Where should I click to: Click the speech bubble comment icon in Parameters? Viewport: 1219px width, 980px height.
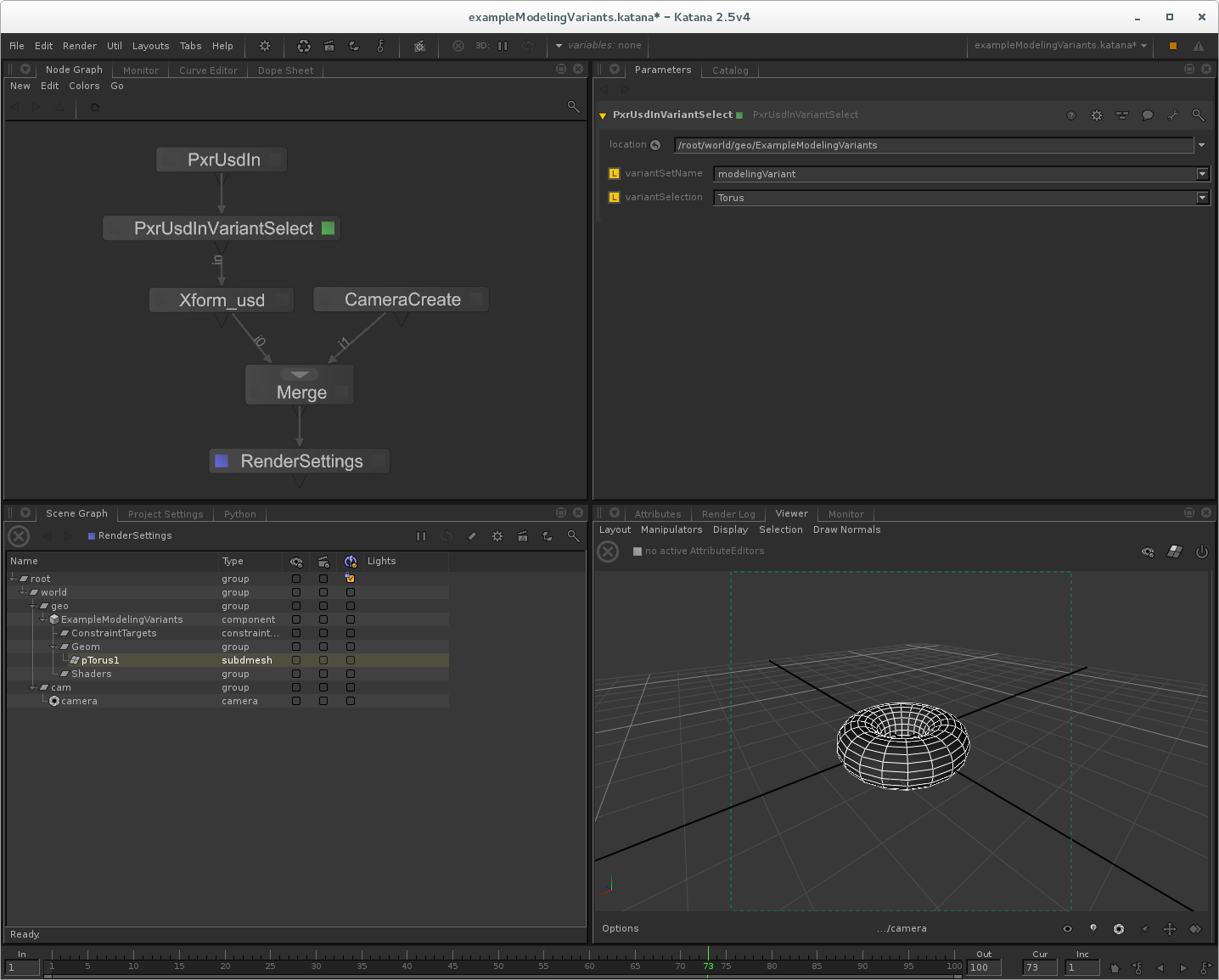click(x=1147, y=115)
